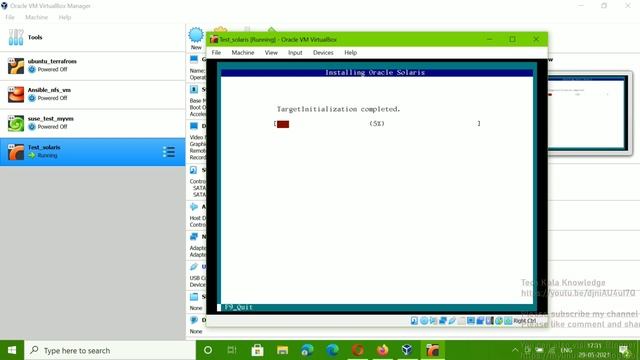Open Machine menu in VirtualBox Manager window

36,17
